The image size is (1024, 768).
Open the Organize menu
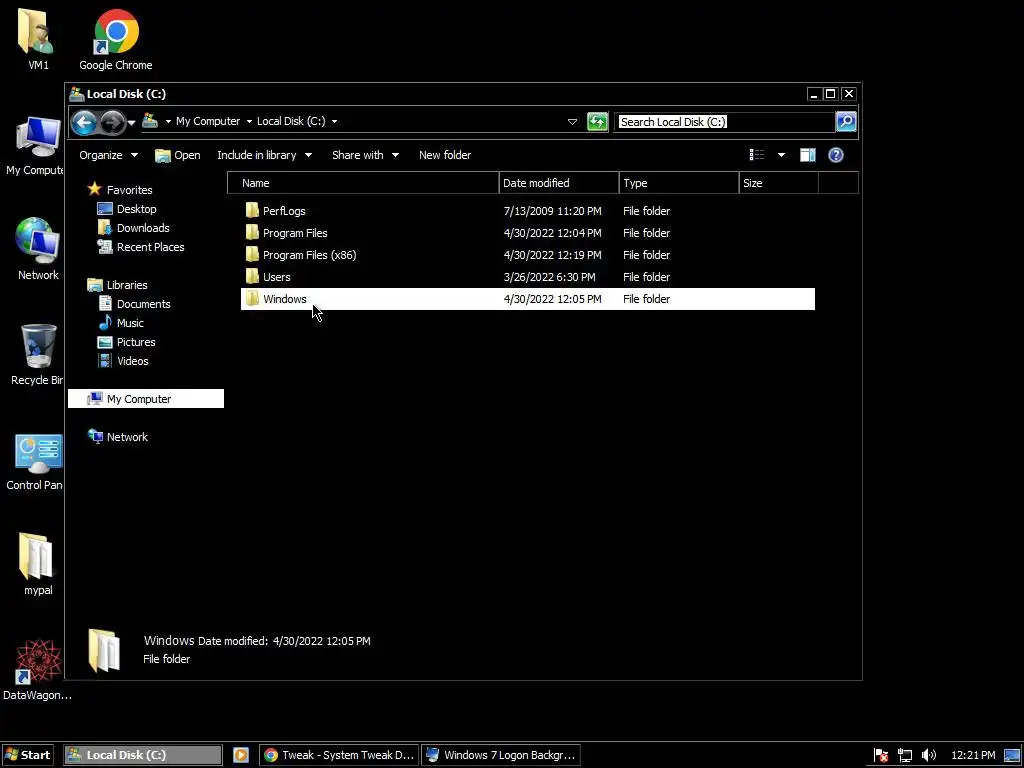pyautogui.click(x=108, y=155)
